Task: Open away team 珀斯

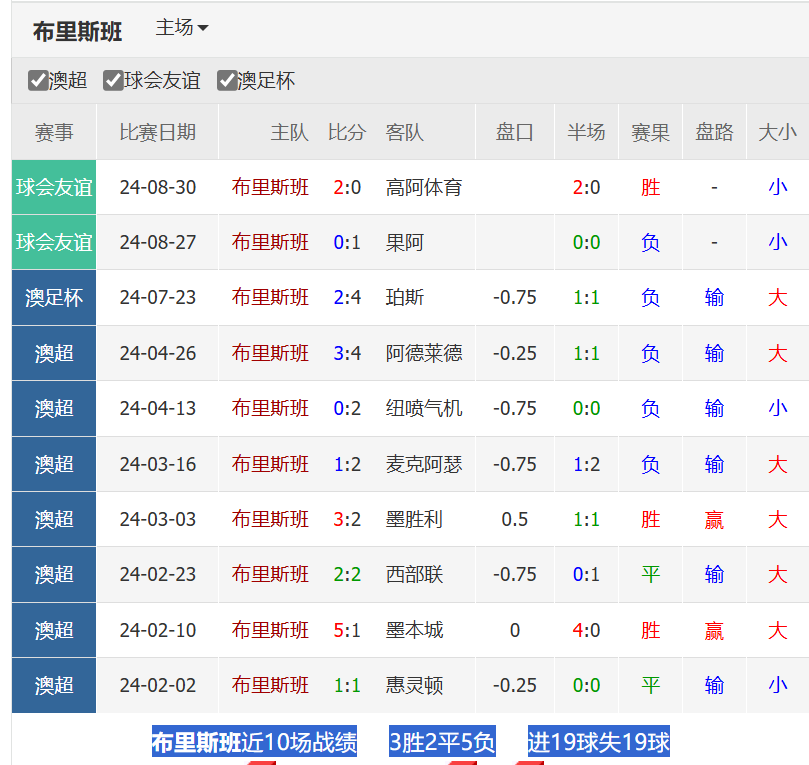Action: tap(404, 298)
